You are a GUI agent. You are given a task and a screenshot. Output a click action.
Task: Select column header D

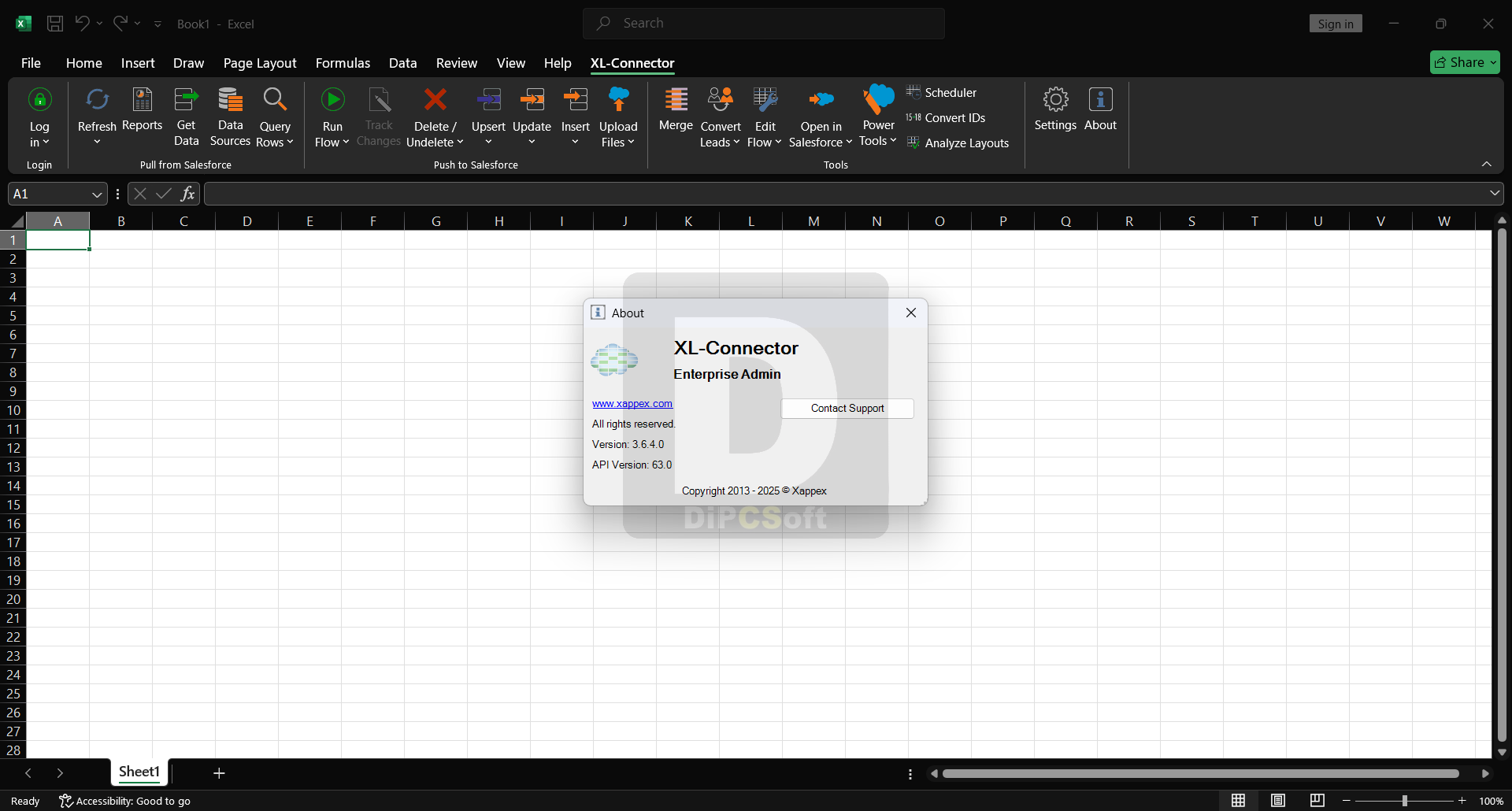point(246,221)
